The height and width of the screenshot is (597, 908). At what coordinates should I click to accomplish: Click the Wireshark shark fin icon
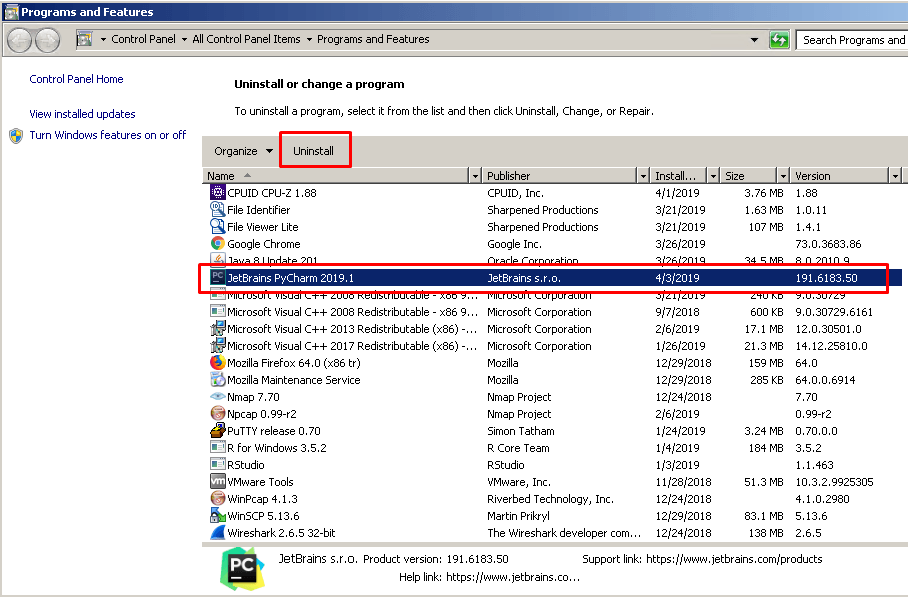point(217,532)
